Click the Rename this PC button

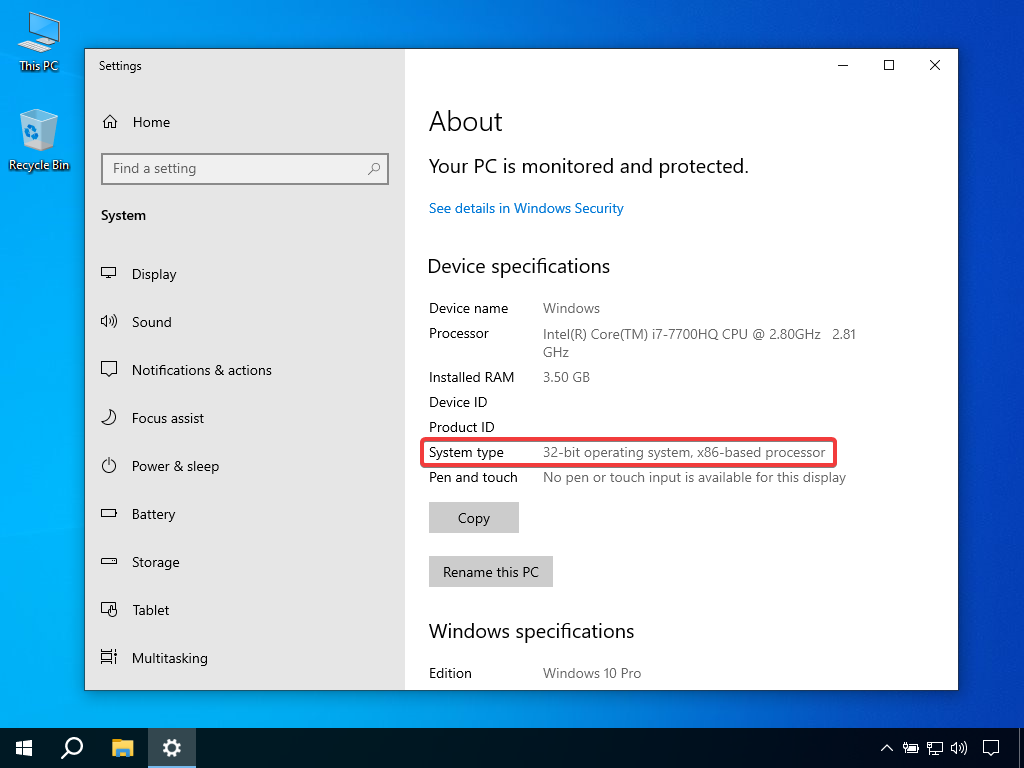pyautogui.click(x=490, y=572)
